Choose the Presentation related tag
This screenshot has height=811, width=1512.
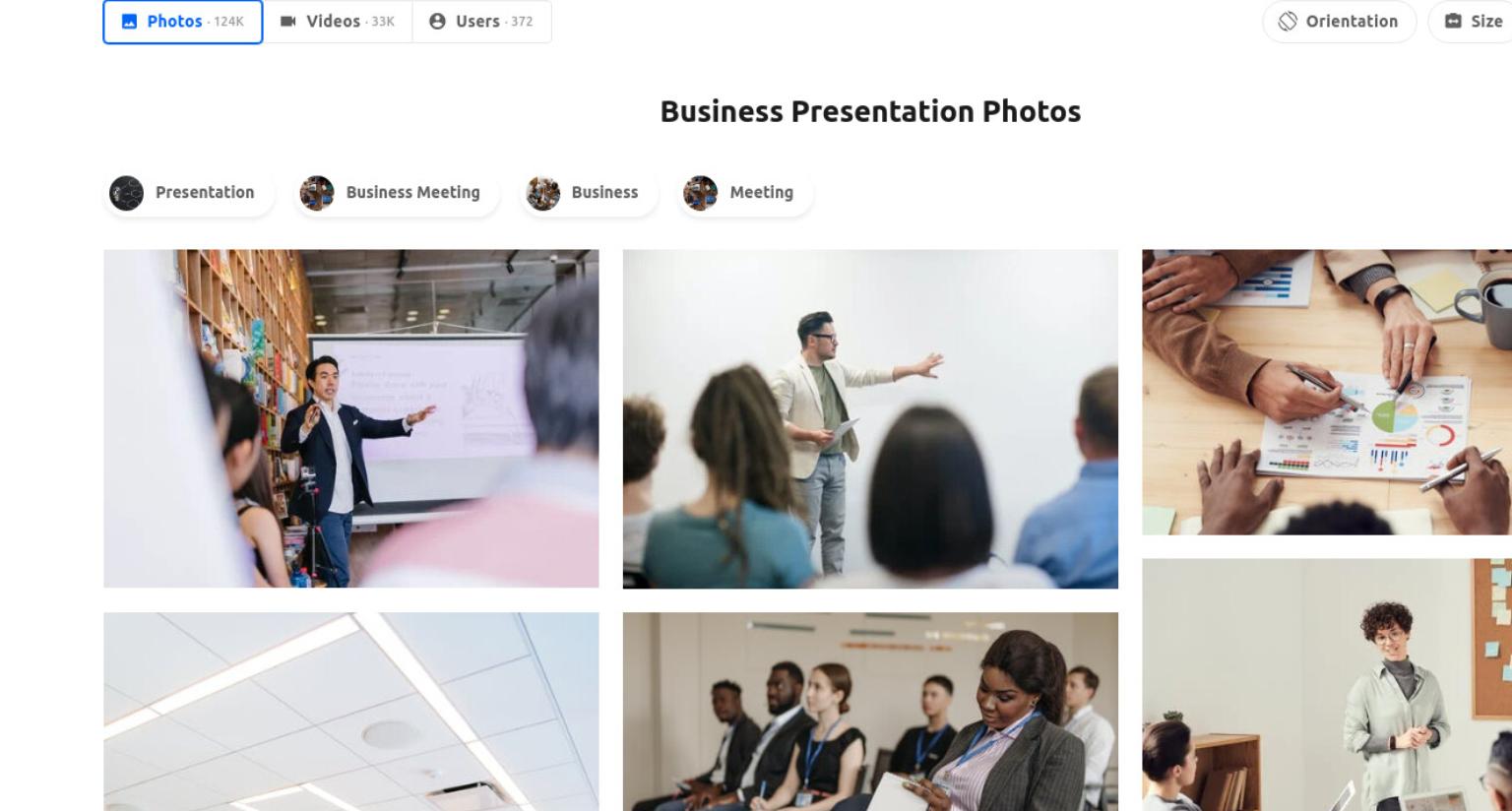pos(189,193)
